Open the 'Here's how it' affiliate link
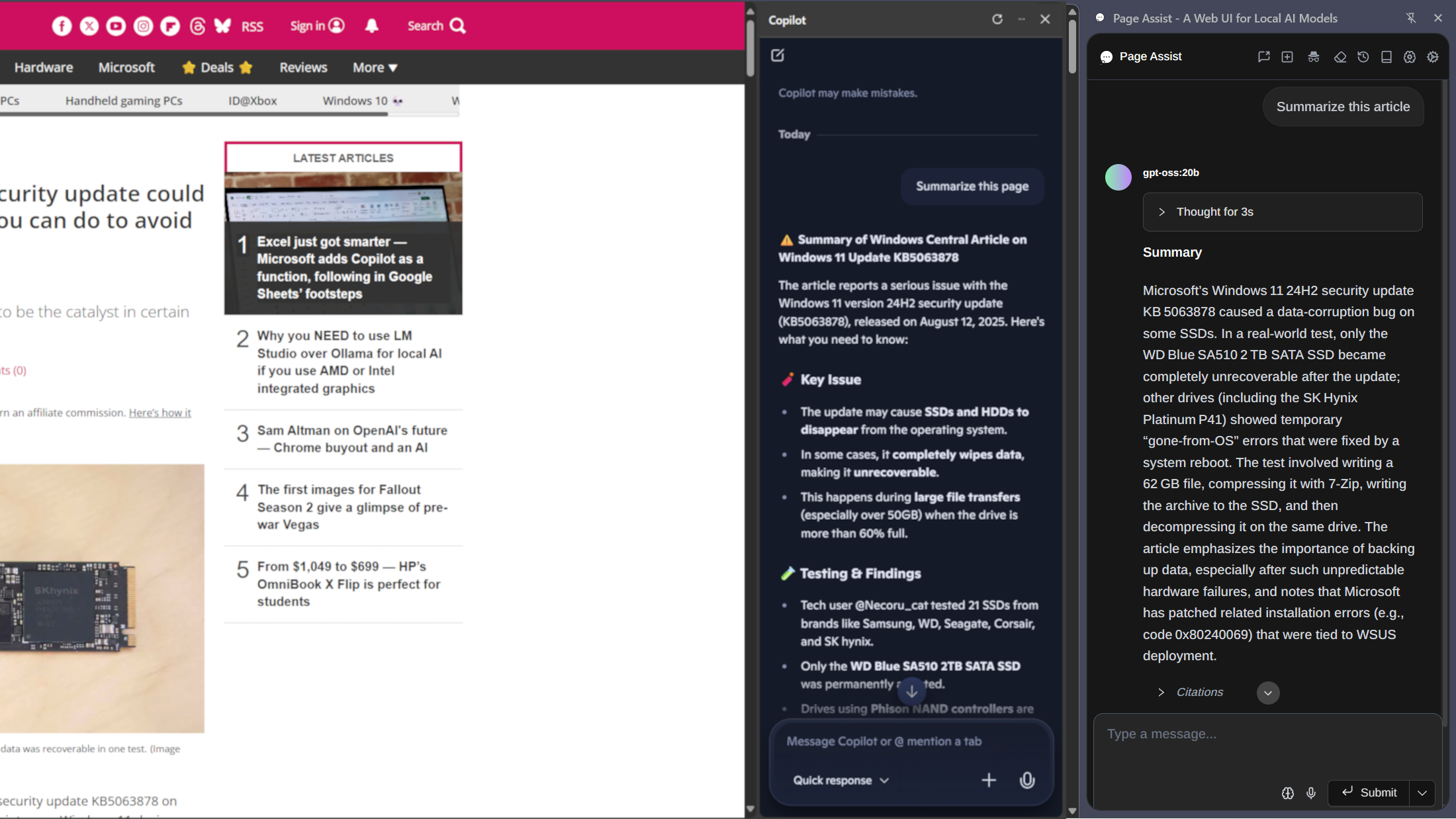 pyautogui.click(x=159, y=413)
